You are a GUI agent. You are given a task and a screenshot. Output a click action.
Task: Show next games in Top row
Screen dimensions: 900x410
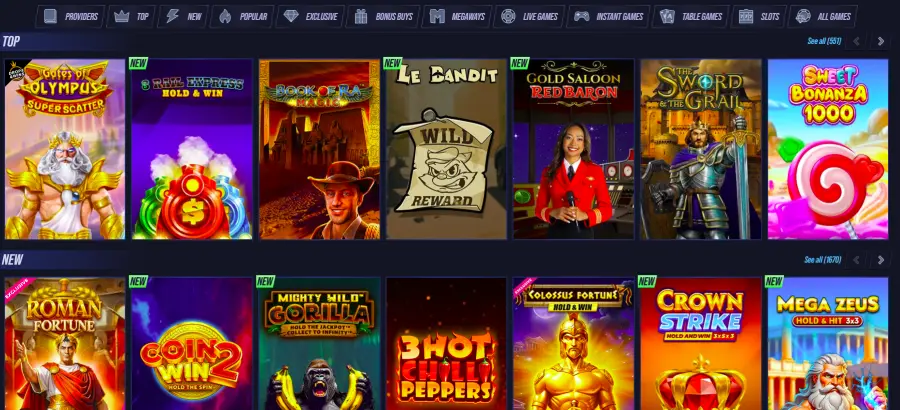(880, 41)
